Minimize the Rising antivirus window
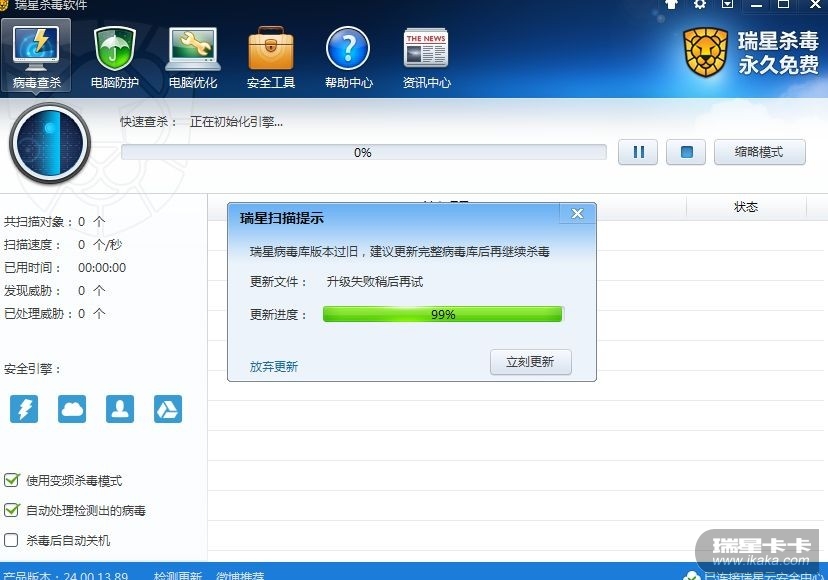Viewport: 828px width, 580px height. point(757,4)
